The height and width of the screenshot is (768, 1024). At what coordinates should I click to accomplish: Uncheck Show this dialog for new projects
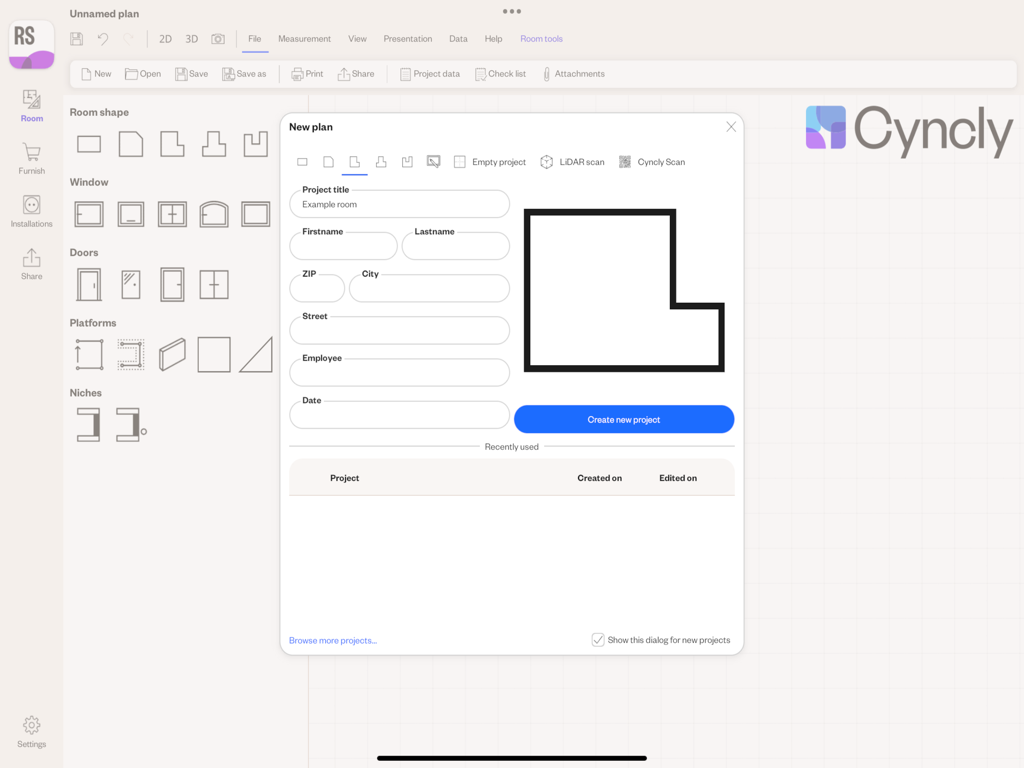[598, 639]
